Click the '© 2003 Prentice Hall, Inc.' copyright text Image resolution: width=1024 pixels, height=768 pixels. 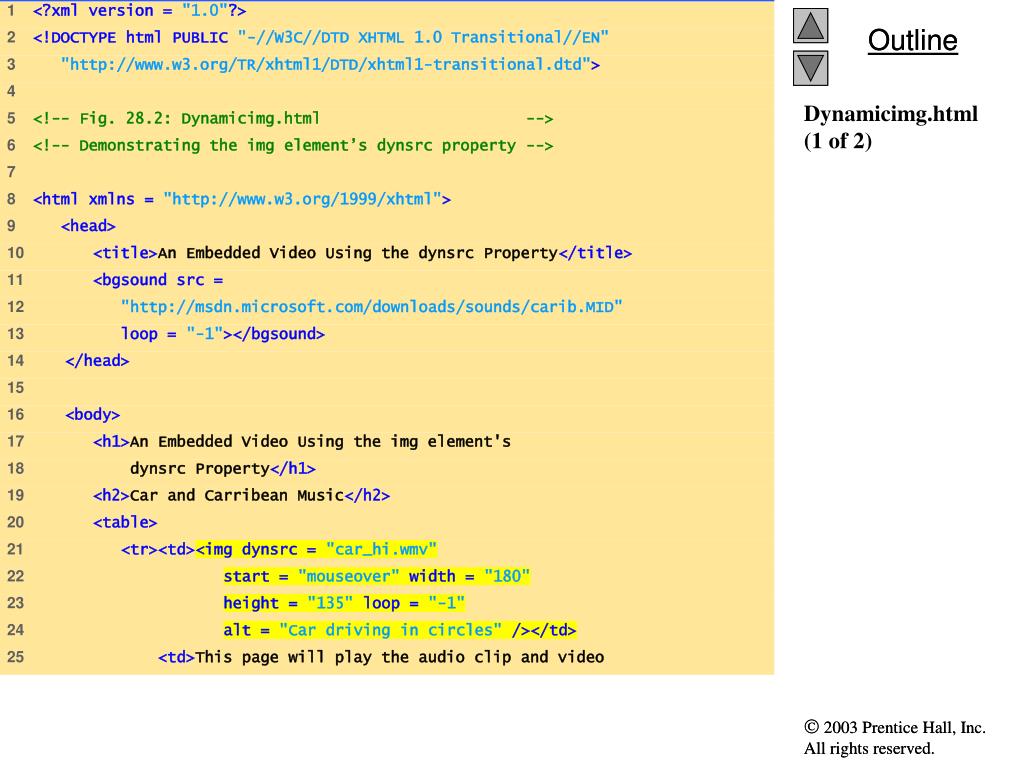click(x=895, y=727)
